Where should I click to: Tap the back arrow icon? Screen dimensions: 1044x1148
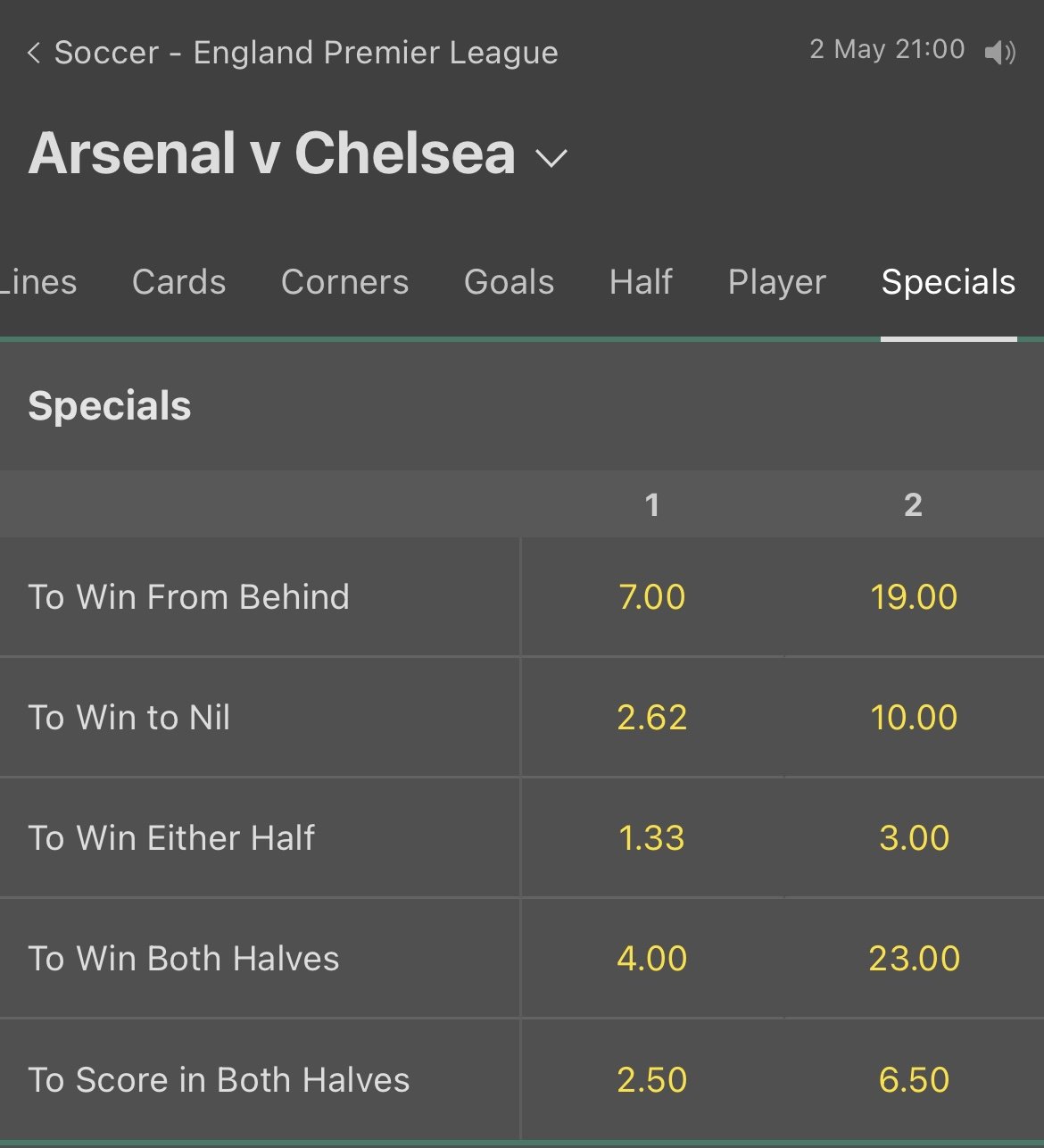tap(34, 53)
